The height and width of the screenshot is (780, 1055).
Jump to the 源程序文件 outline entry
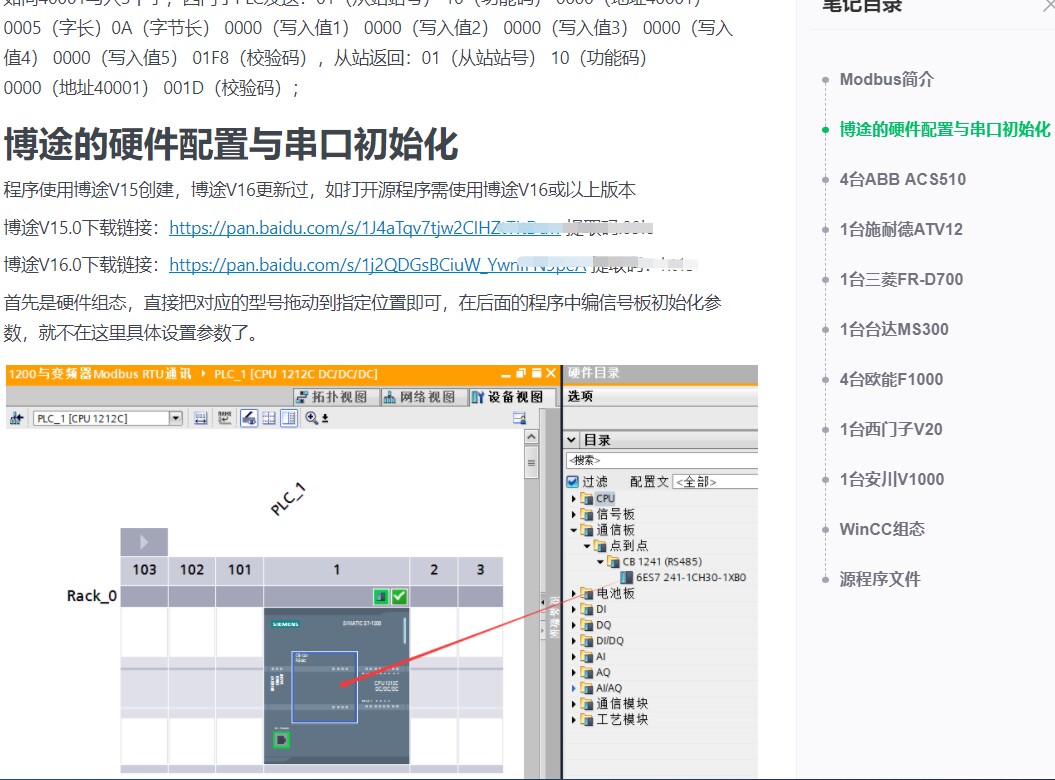tap(879, 579)
